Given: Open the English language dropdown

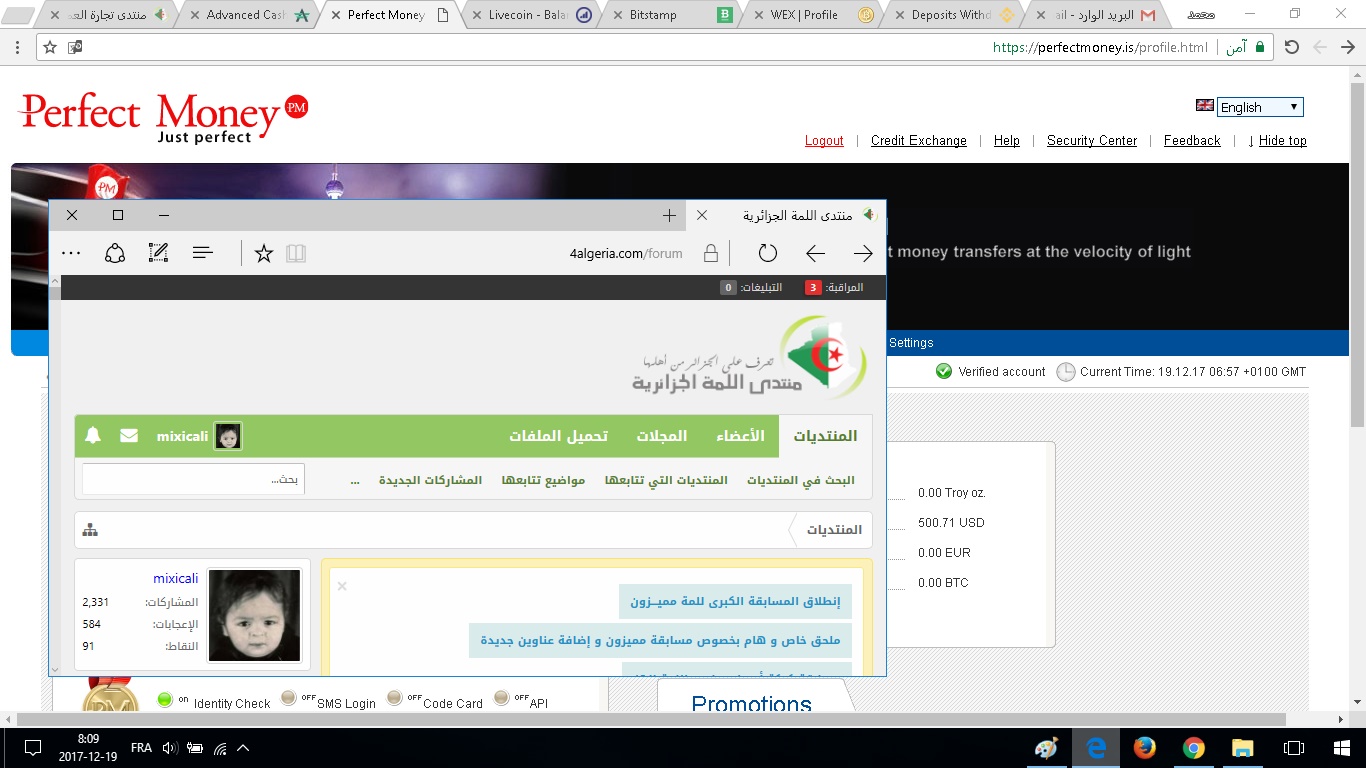Looking at the screenshot, I should (x=1259, y=107).
